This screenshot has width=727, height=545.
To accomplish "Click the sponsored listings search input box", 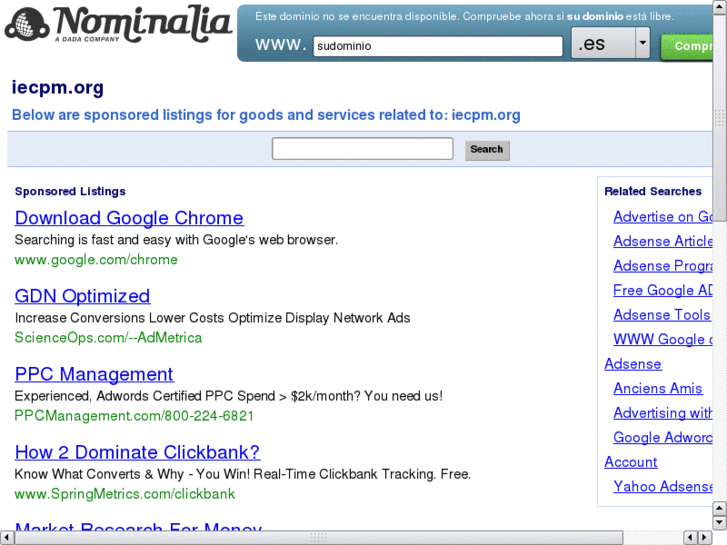I will (x=362, y=148).
